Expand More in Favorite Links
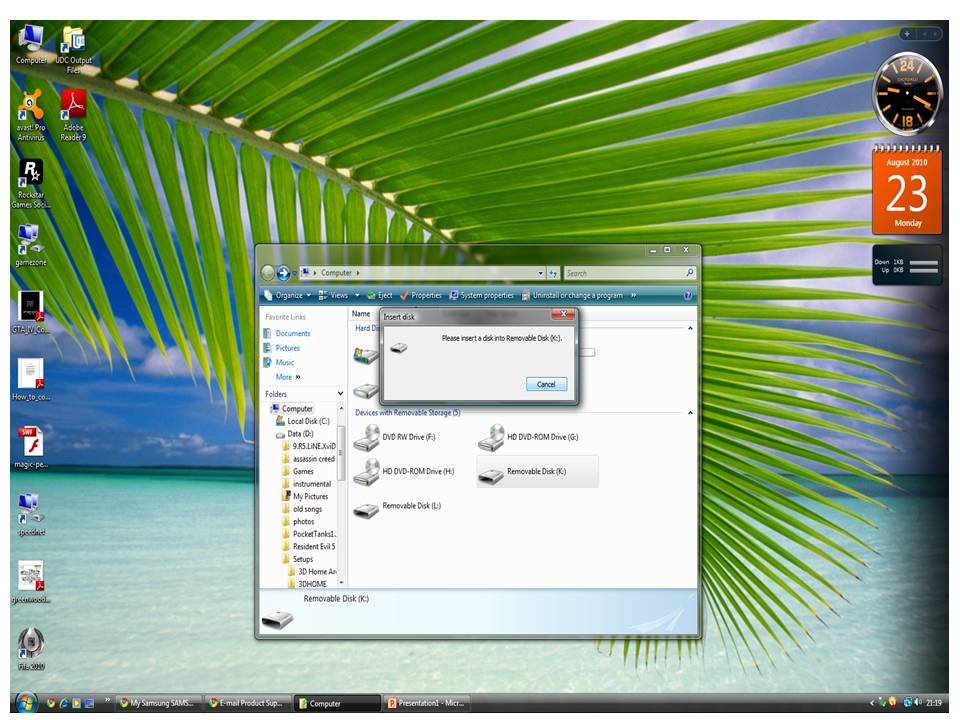This screenshot has width=960, height=720. click(x=288, y=377)
